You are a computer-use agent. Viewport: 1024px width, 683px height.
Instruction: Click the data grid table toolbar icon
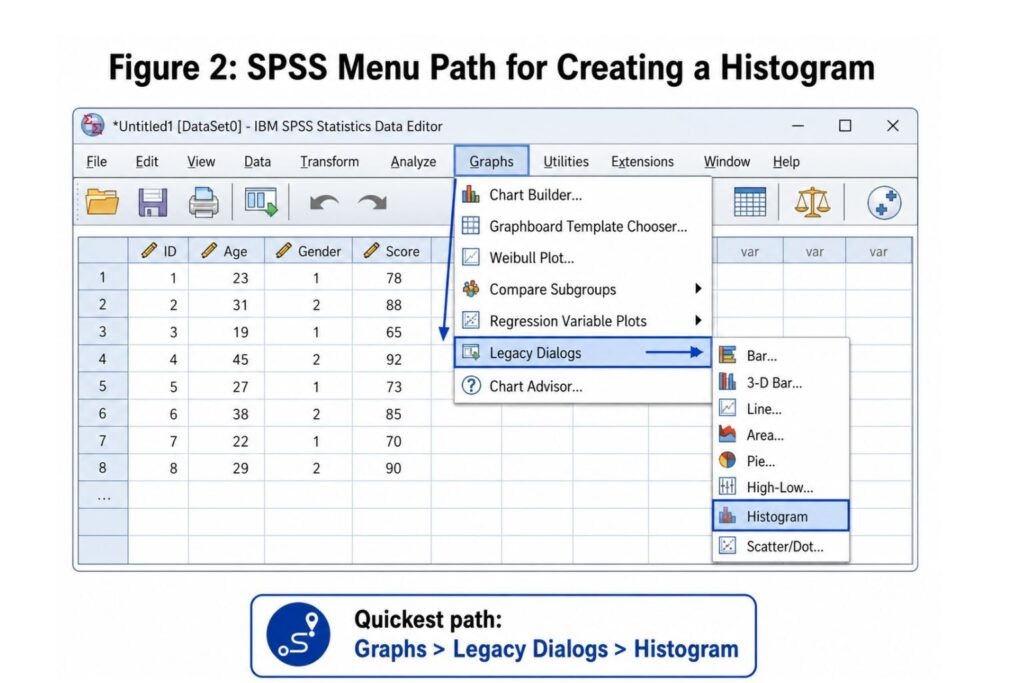click(750, 202)
